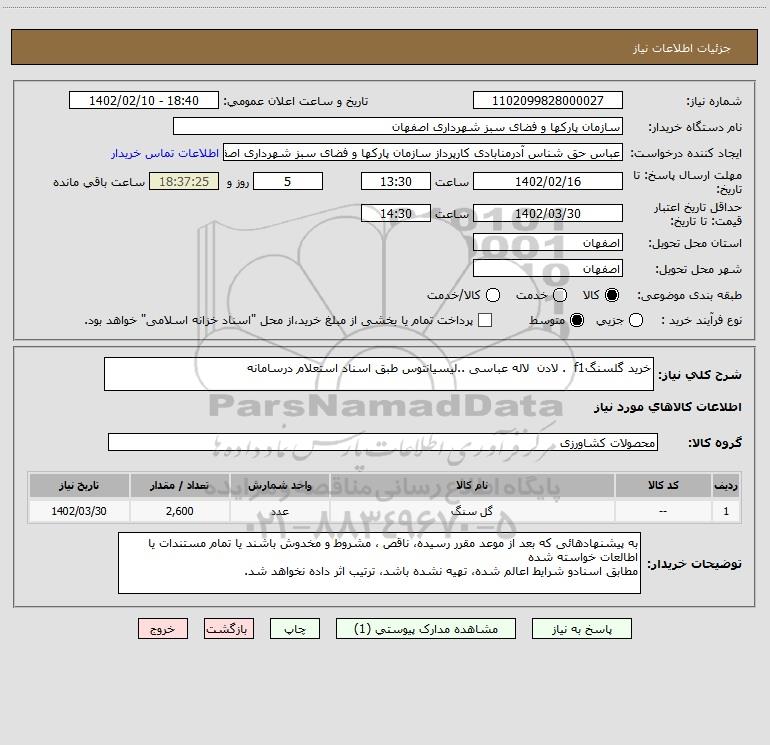Screen dimensions: 770x745
Task: Click the شرح کلی نیاز description box
Action: 379,374
